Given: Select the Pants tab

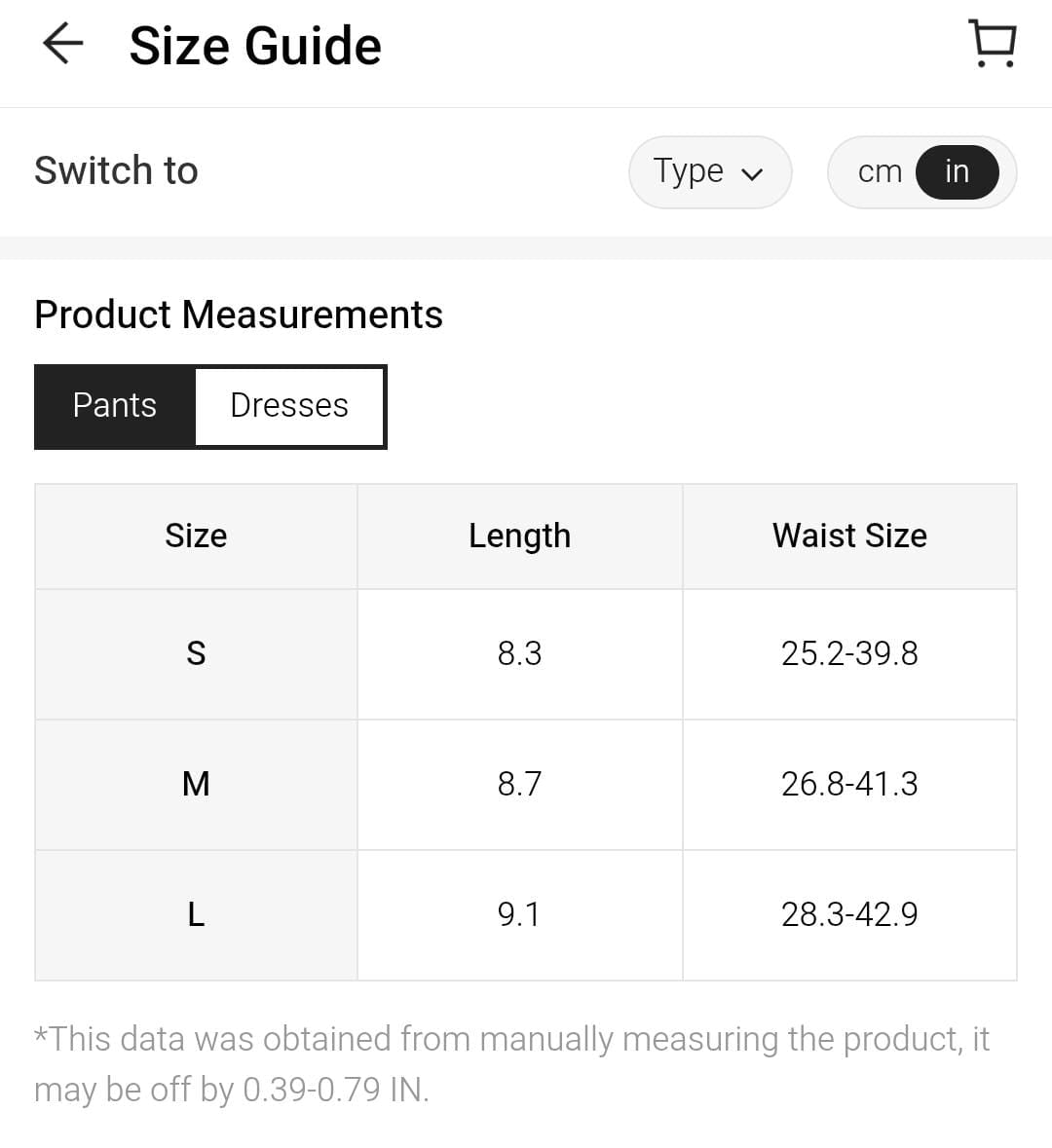Looking at the screenshot, I should click(115, 406).
